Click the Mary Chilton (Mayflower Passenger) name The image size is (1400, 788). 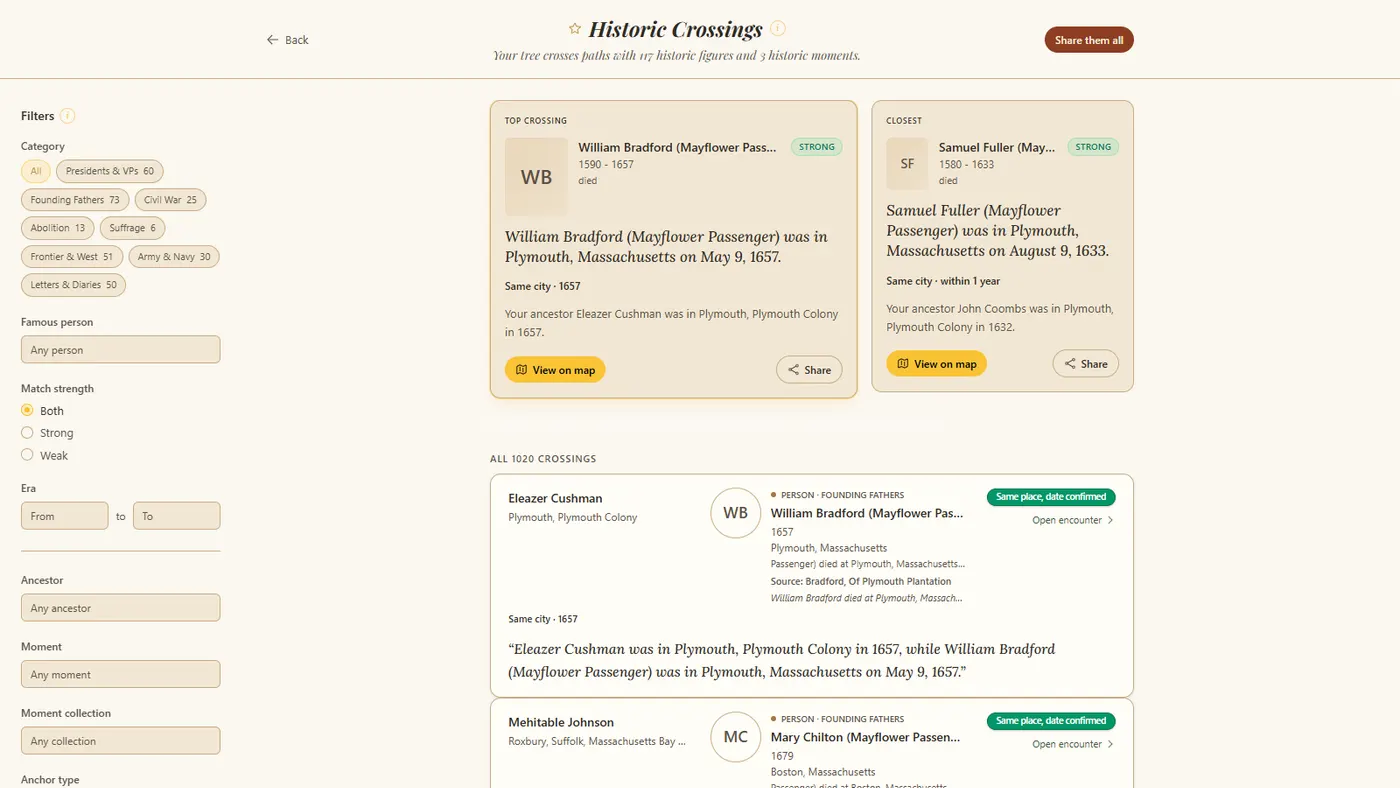pos(865,737)
